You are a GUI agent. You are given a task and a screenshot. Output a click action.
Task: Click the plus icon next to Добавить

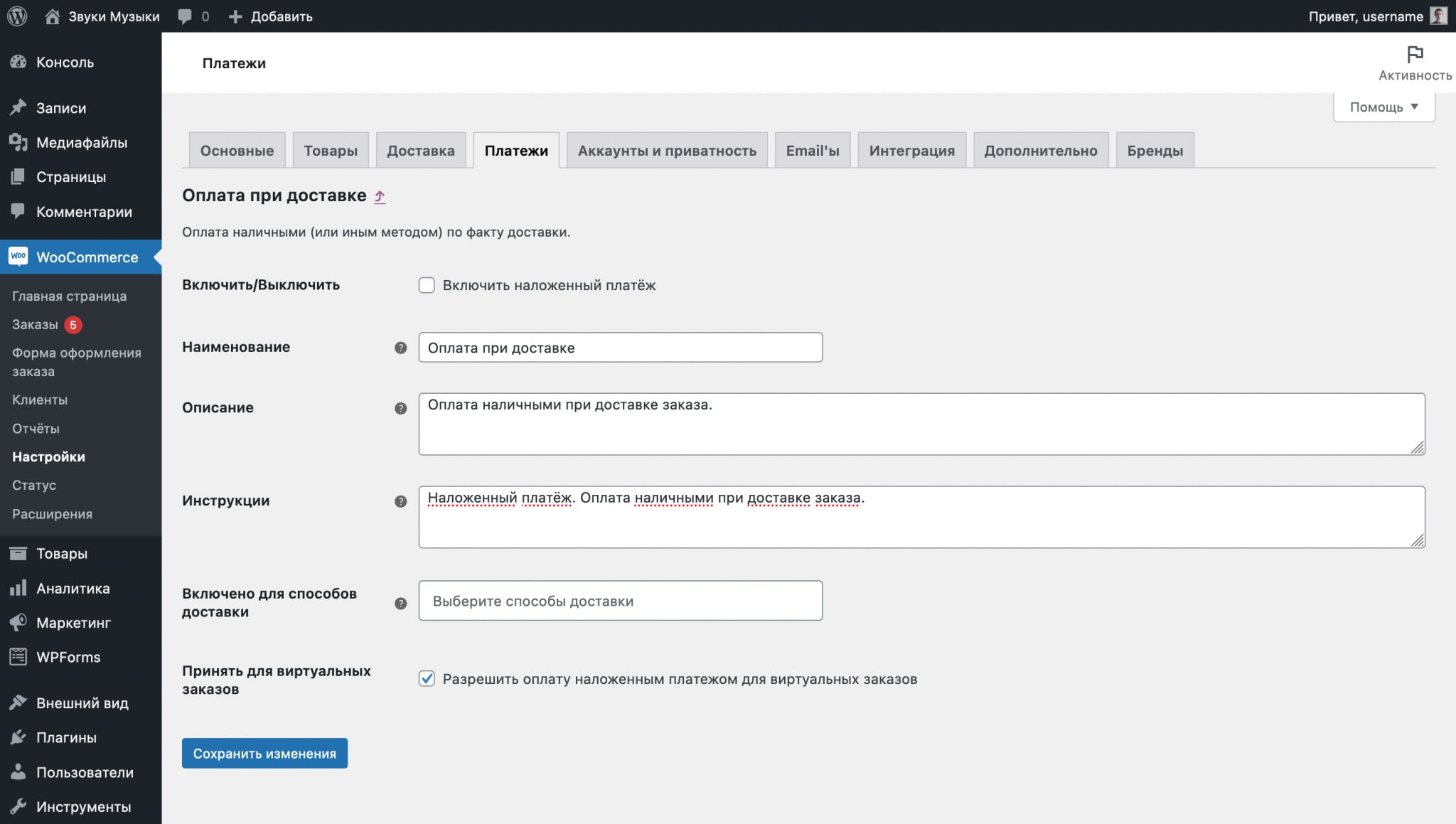235,16
